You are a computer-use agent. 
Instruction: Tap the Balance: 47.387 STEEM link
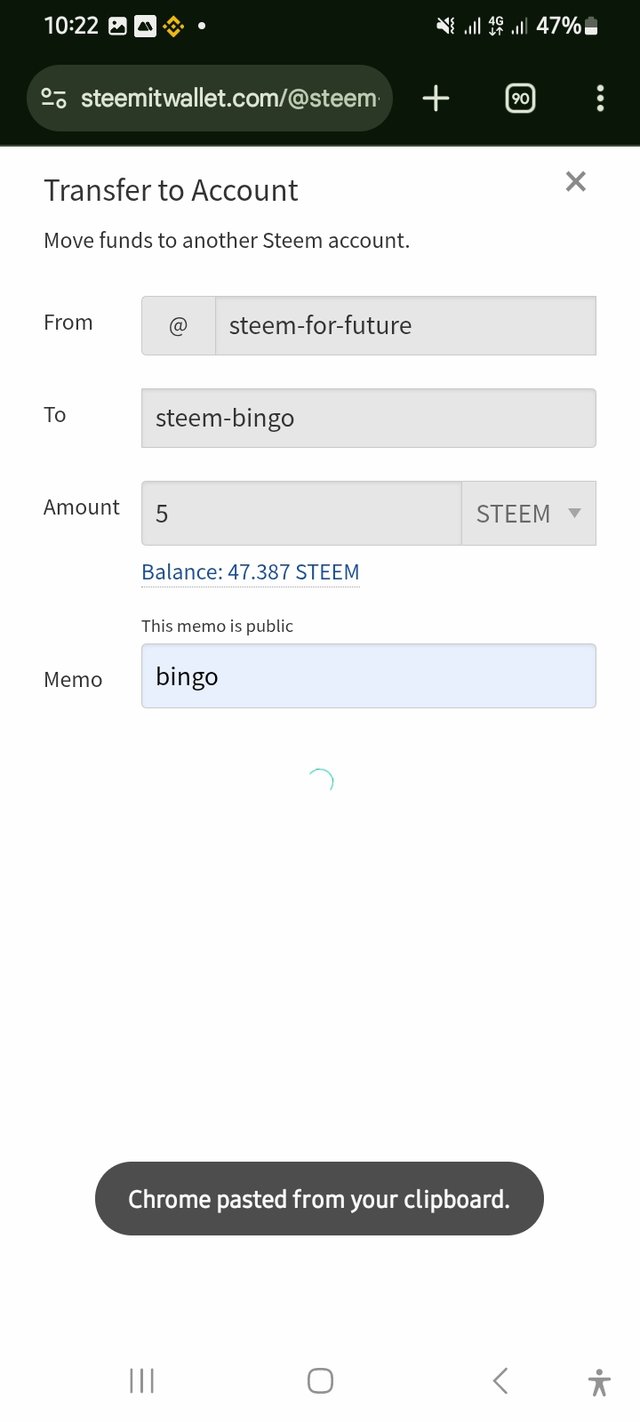click(250, 572)
